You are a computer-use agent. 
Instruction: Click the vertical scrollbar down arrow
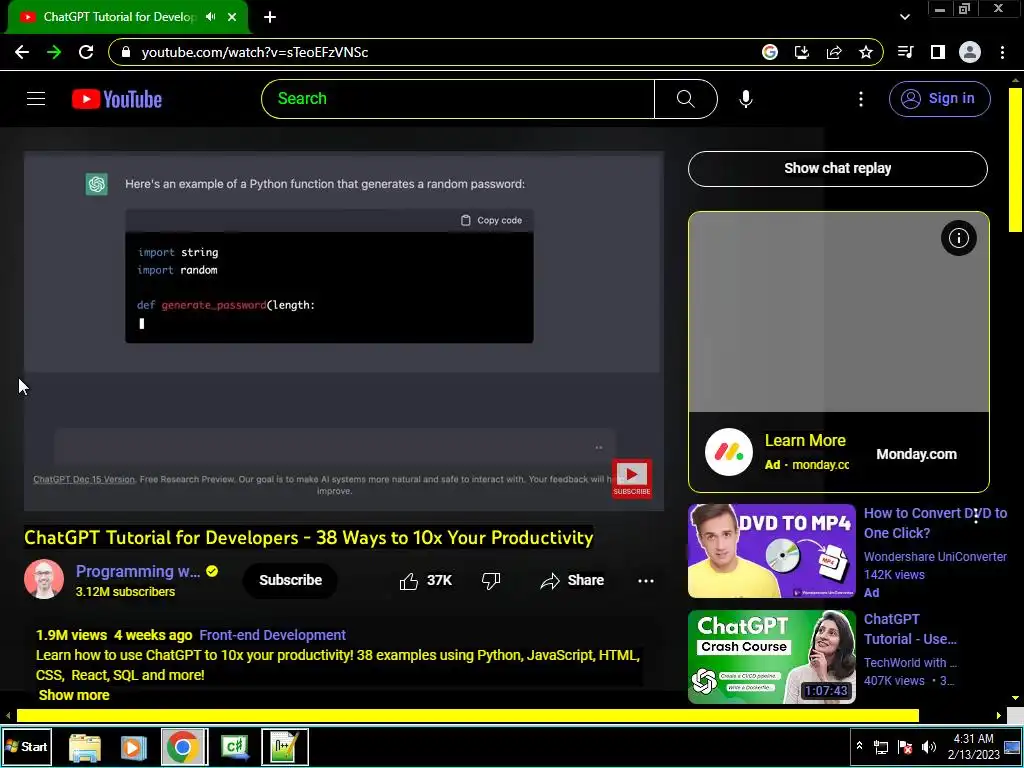coord(1016,698)
